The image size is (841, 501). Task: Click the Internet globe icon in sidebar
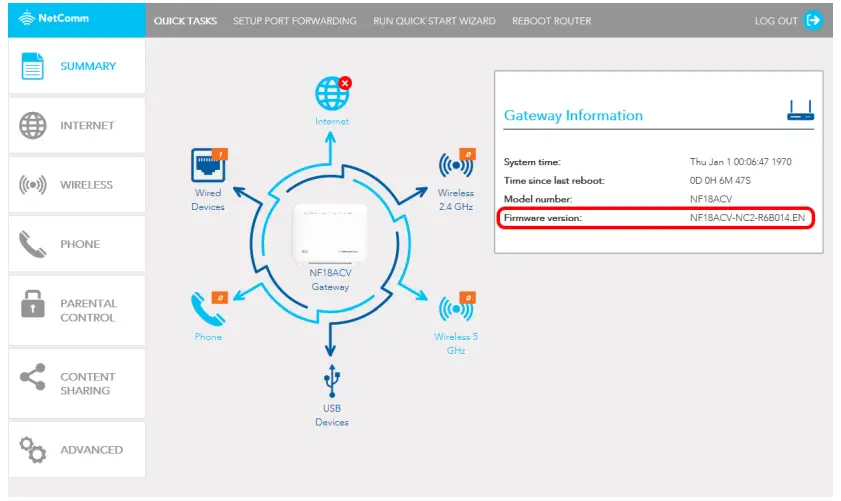33,126
